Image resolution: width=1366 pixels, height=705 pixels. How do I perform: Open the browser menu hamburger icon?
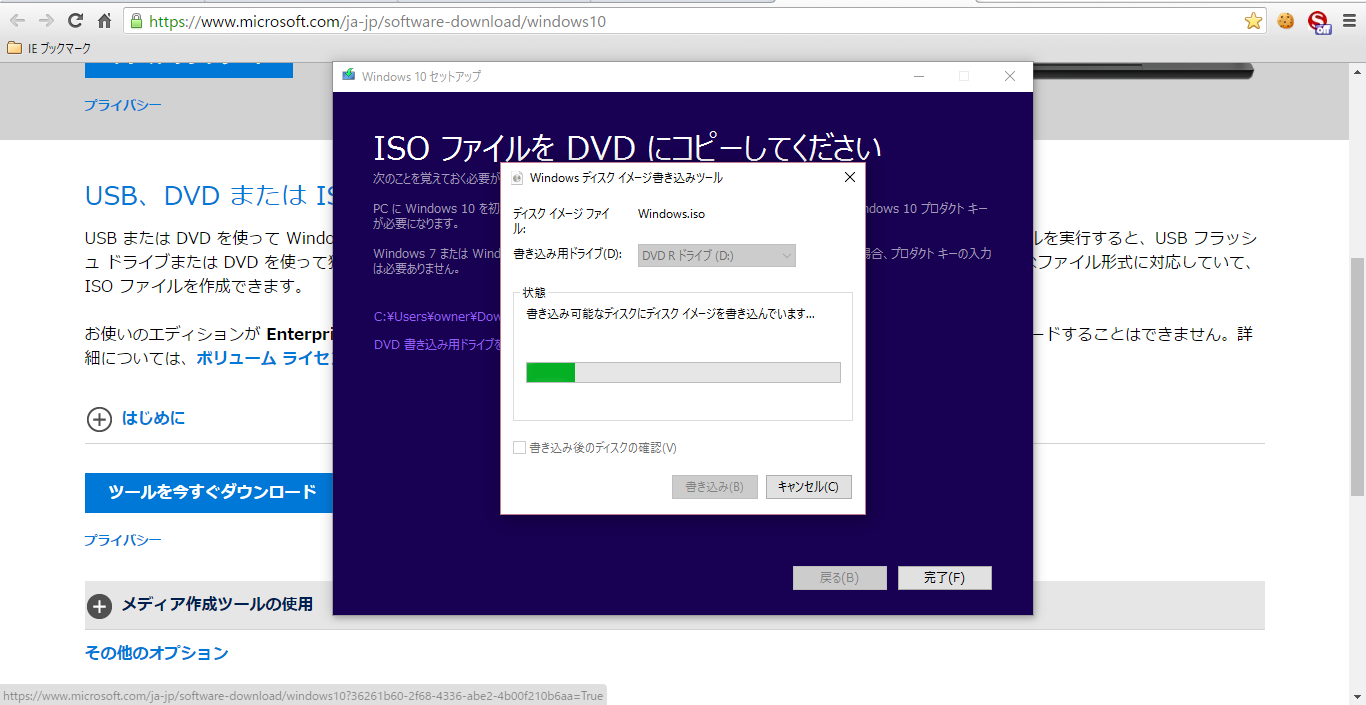coord(1351,21)
